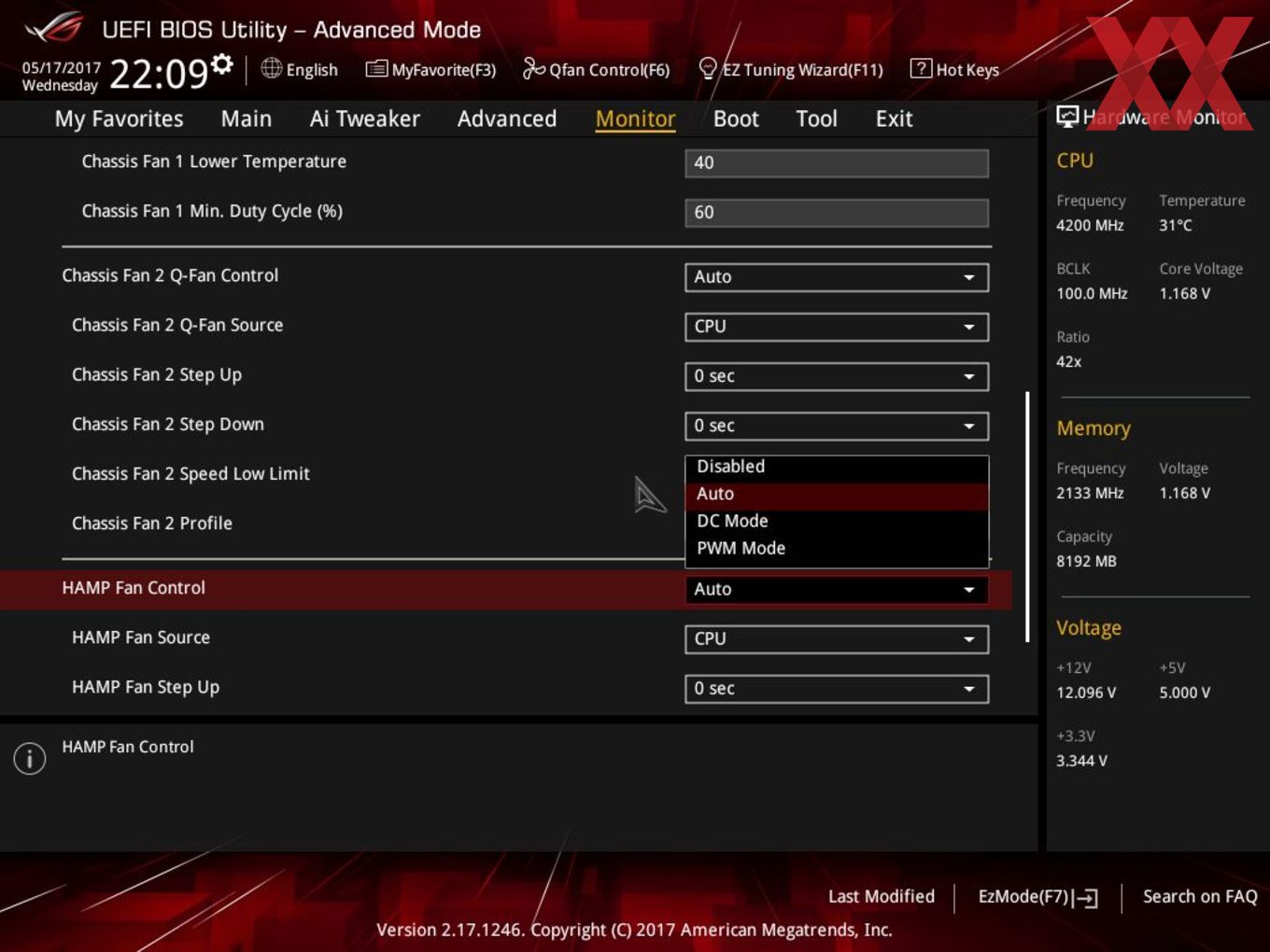Open Chassis Fan 2 Step Down dropdown

[837, 426]
